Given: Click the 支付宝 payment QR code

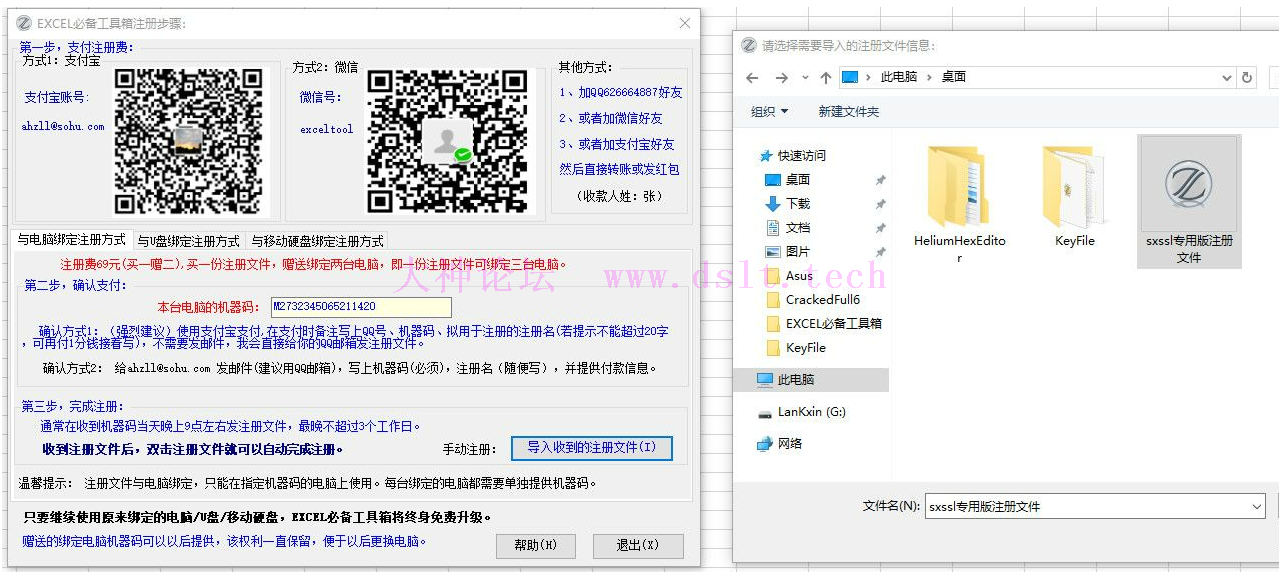Looking at the screenshot, I should 189,141.
